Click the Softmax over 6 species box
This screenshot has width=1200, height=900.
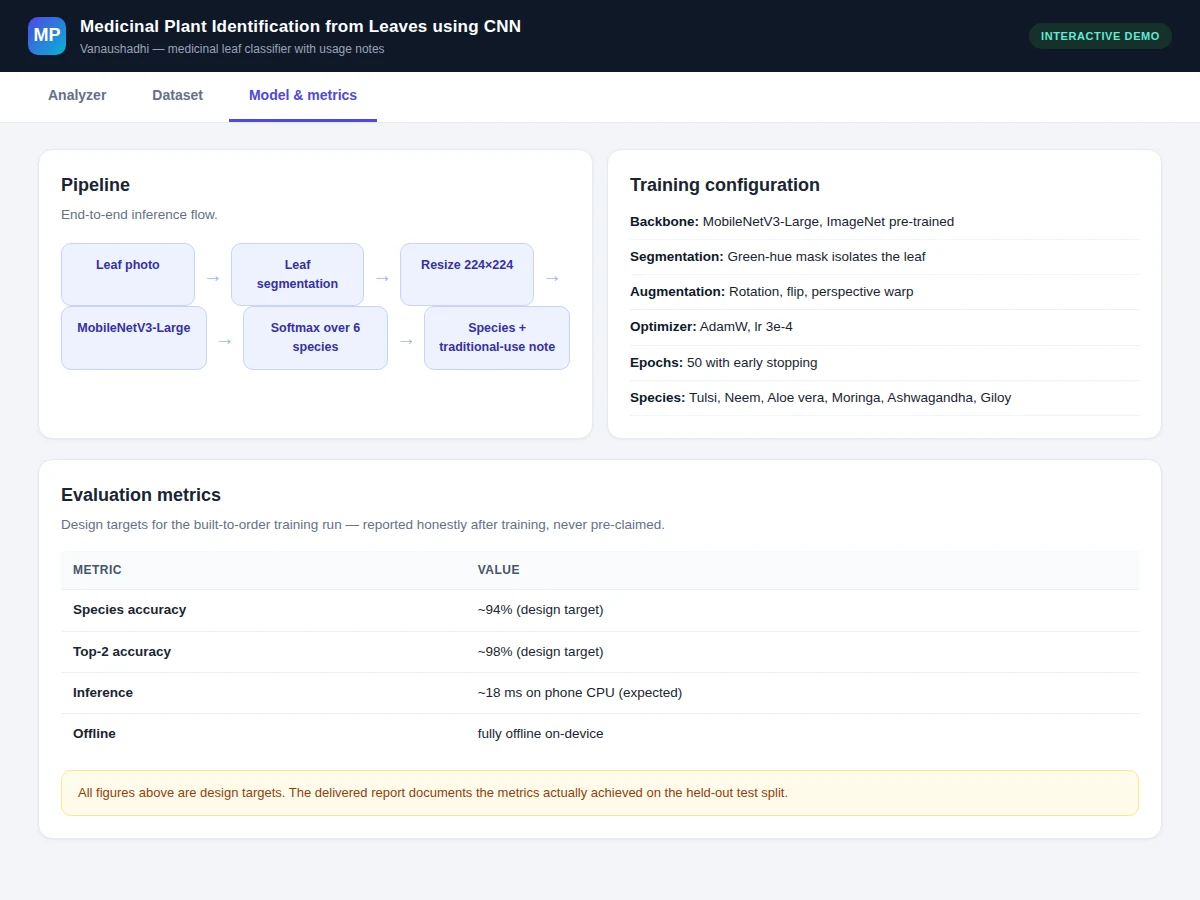[315, 338]
